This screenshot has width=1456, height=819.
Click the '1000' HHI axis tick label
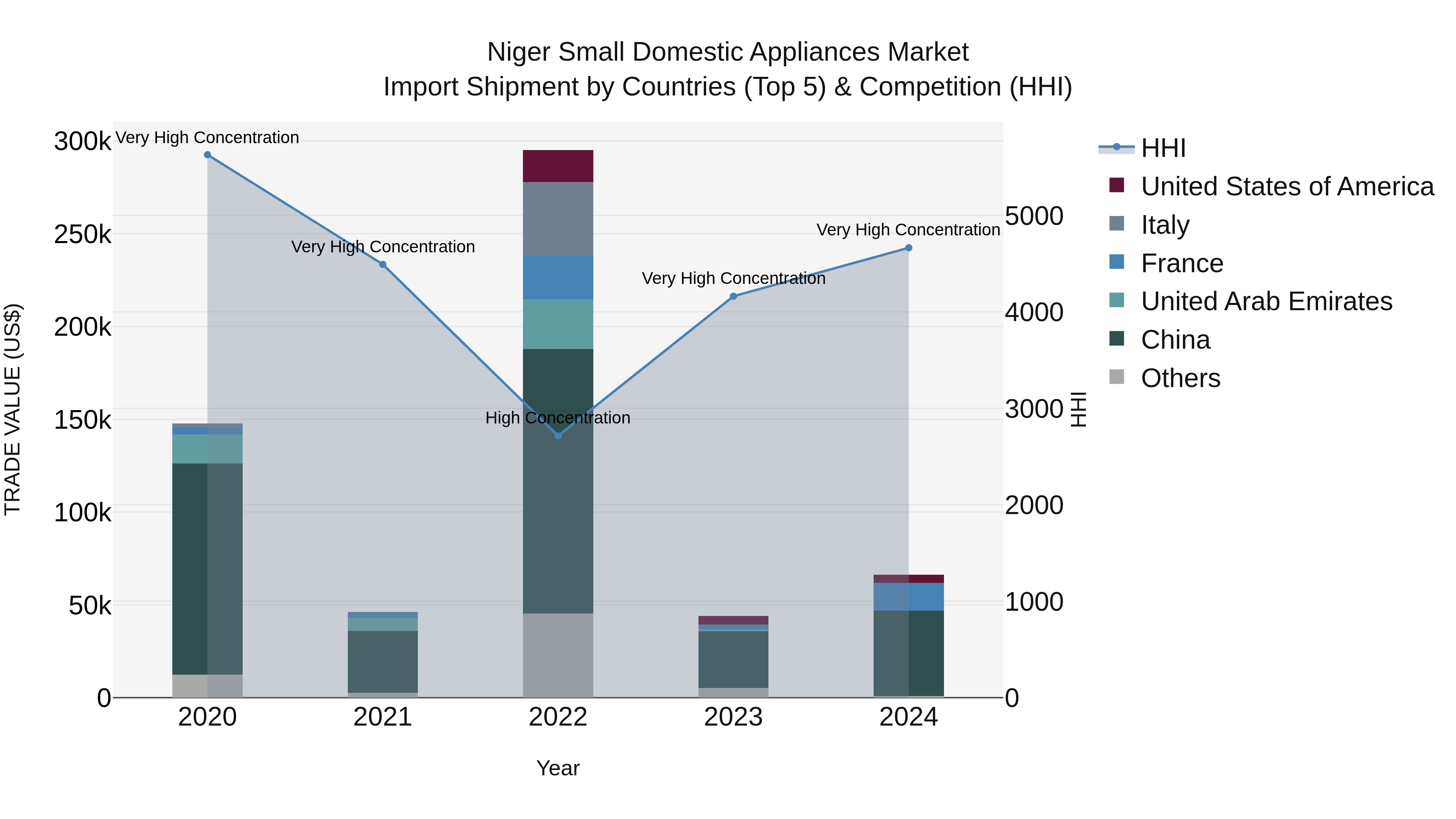(1034, 602)
